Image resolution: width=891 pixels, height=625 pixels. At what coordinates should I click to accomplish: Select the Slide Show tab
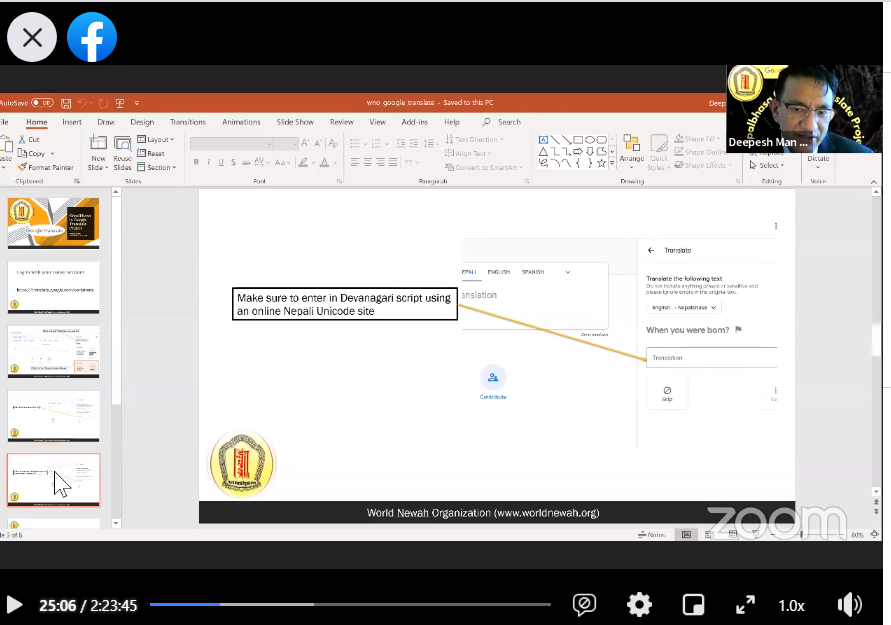coord(295,122)
